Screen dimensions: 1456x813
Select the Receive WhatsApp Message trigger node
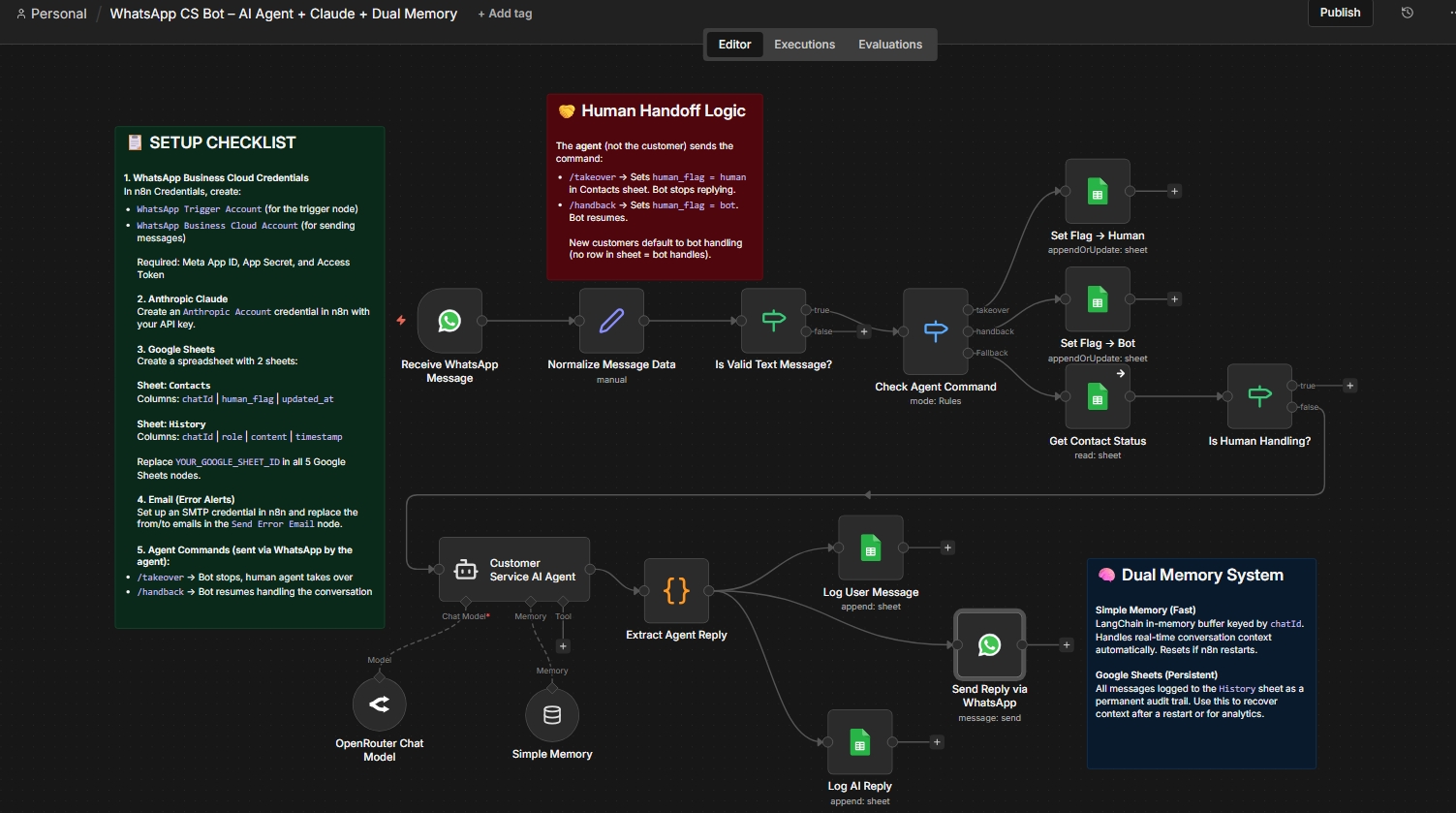(x=449, y=321)
